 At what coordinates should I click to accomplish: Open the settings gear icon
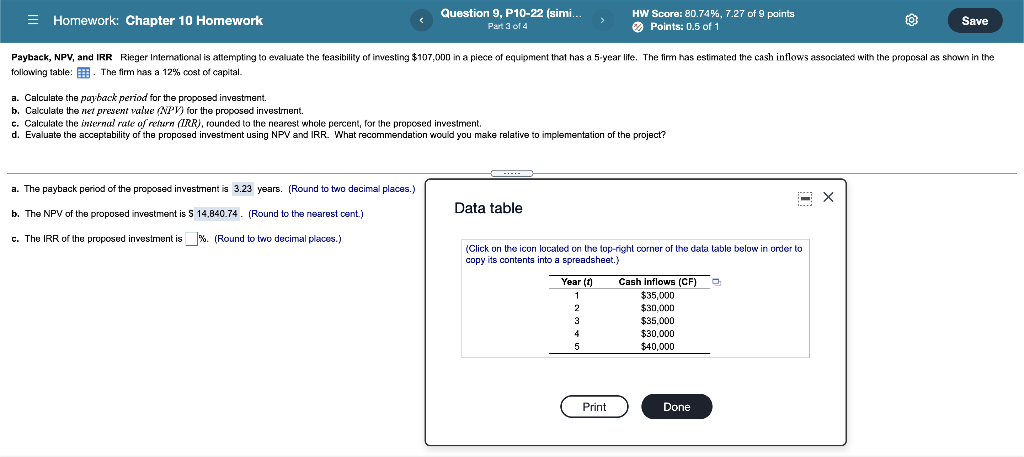coord(912,21)
